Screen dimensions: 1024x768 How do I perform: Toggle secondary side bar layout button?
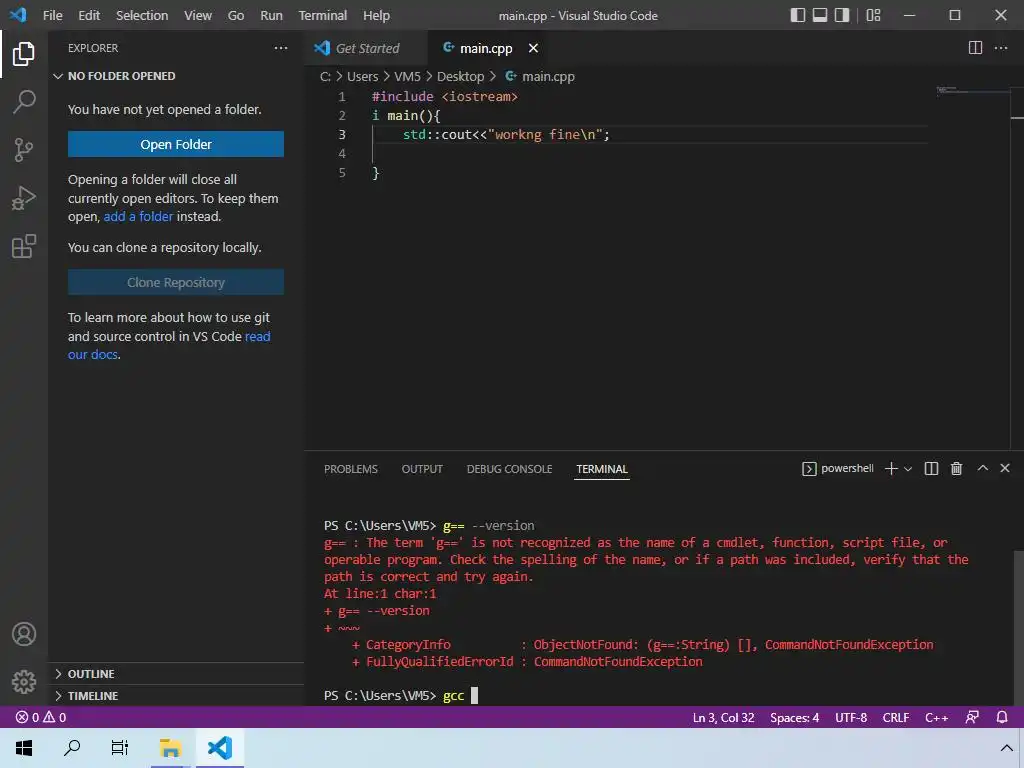[842, 15]
